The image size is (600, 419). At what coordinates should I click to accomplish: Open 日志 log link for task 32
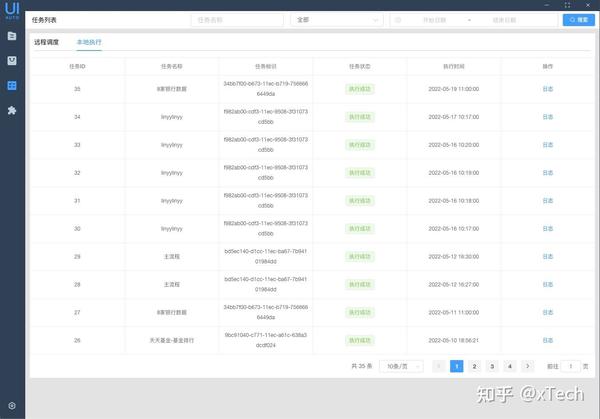tap(548, 173)
